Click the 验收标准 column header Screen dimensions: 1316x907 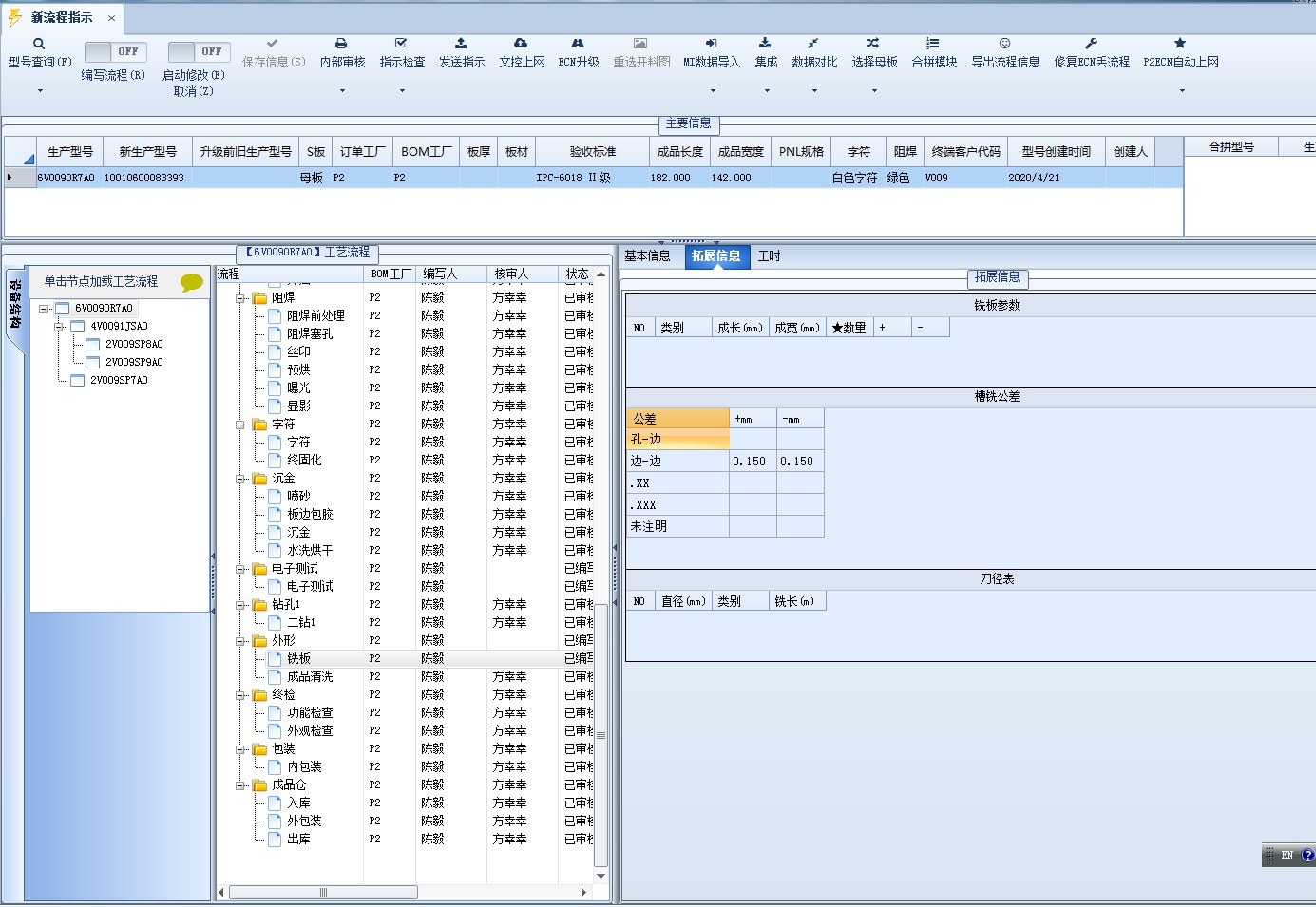click(x=593, y=152)
